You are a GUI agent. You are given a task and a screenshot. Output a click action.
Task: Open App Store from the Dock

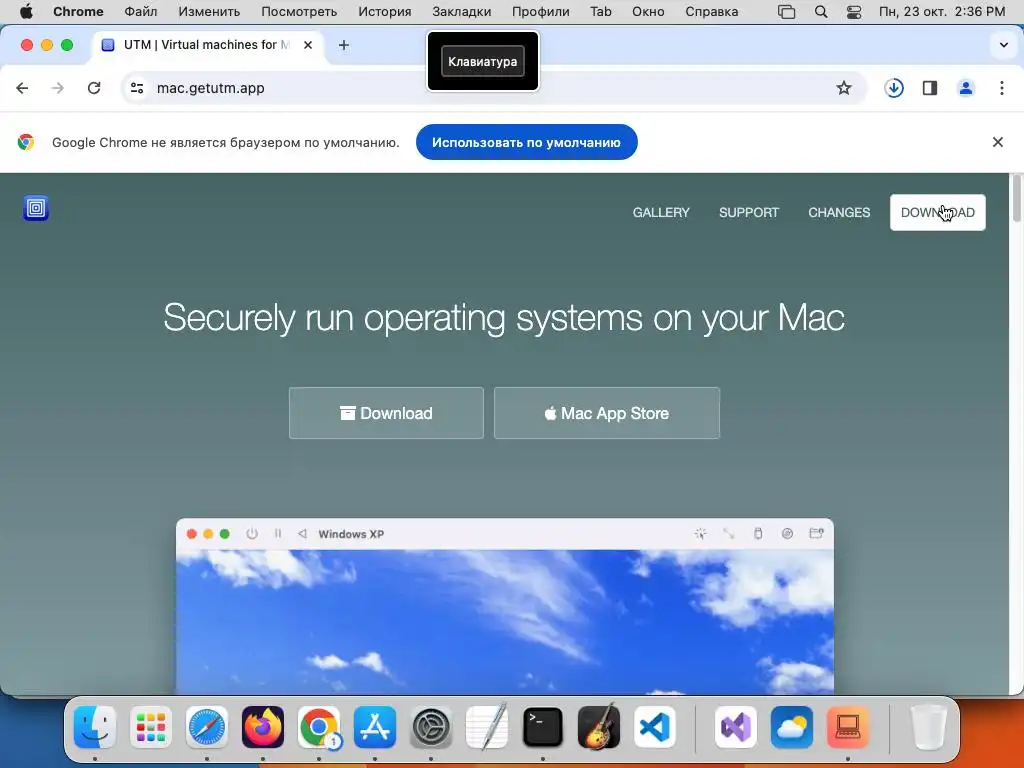[375, 727]
